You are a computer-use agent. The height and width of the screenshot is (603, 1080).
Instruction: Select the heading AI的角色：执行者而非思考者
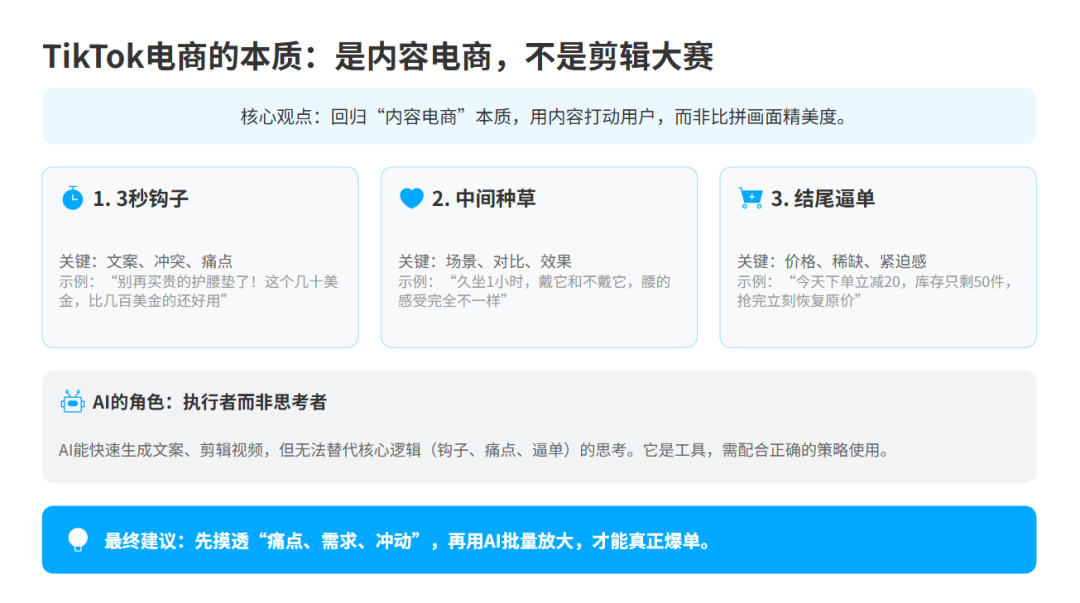tap(209, 402)
